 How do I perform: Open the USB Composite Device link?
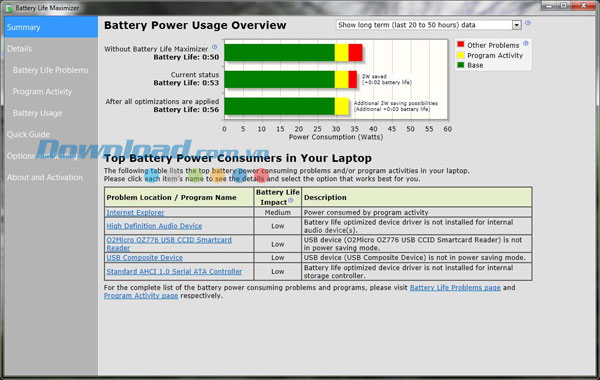[144, 258]
